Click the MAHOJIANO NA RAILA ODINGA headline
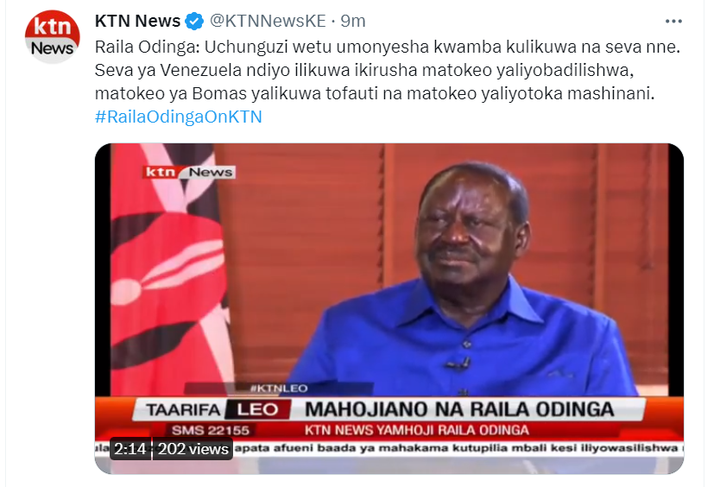 point(459,409)
